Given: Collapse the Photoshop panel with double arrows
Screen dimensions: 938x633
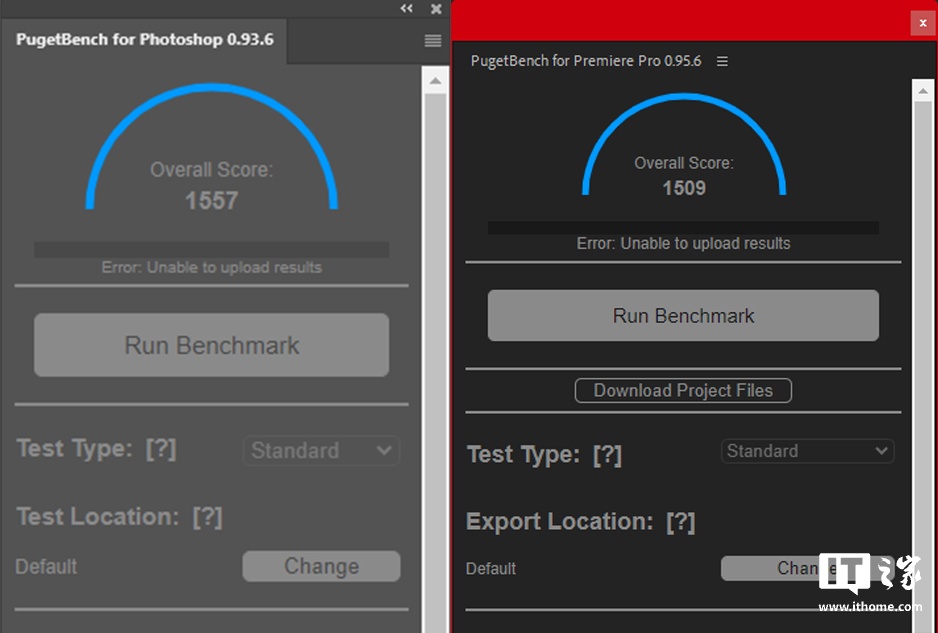Looking at the screenshot, I should [406, 8].
